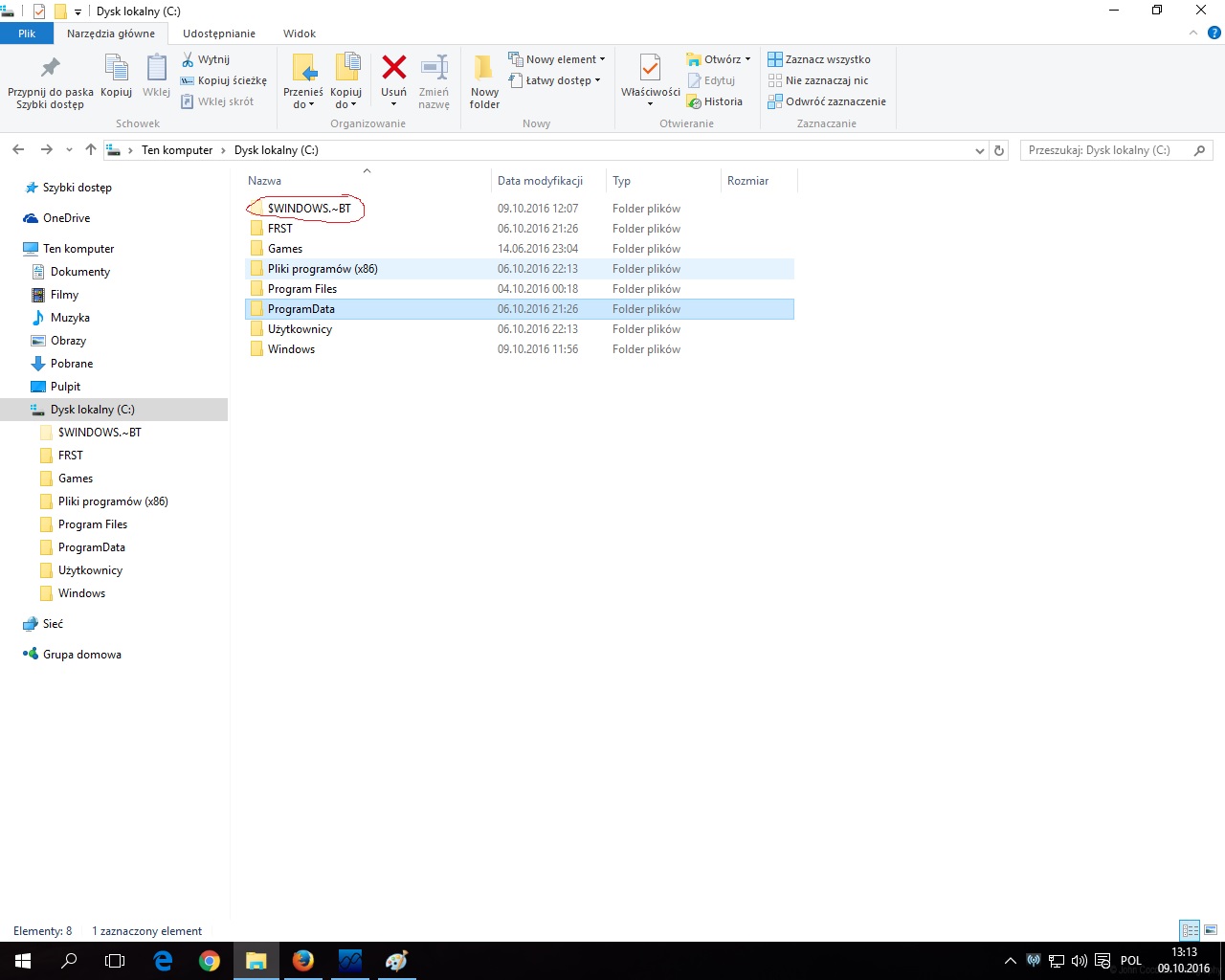
Task: Go up one folder level arrow
Action: [91, 149]
